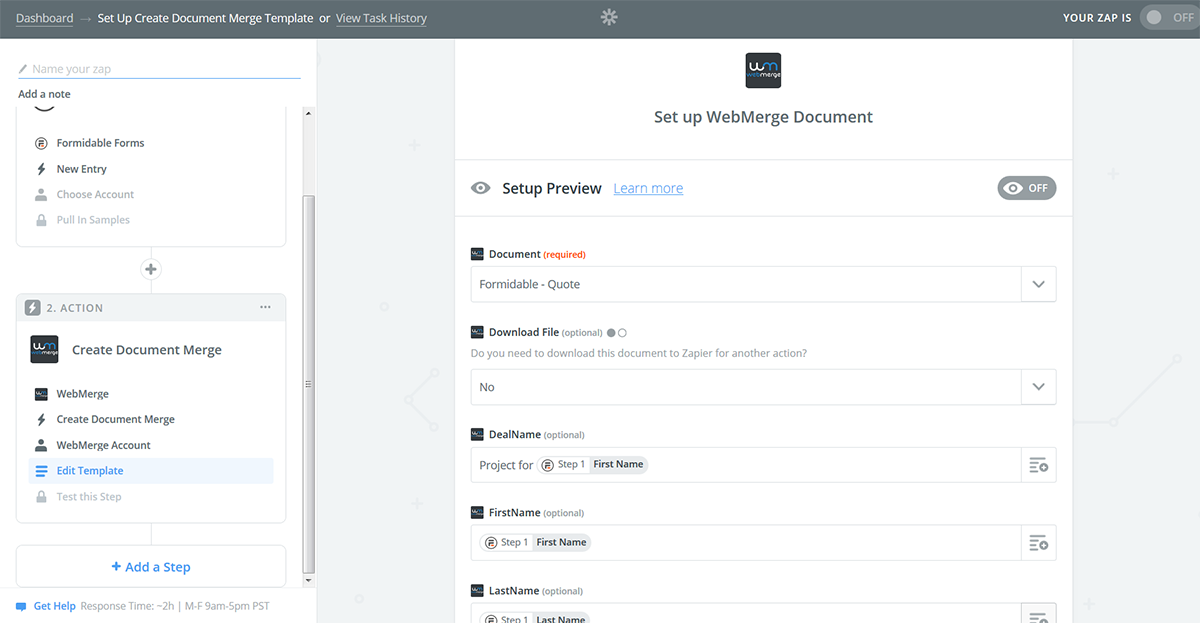Click the lock icon beside Test this Step
Viewport: 1200px width, 623px height.
tap(41, 497)
